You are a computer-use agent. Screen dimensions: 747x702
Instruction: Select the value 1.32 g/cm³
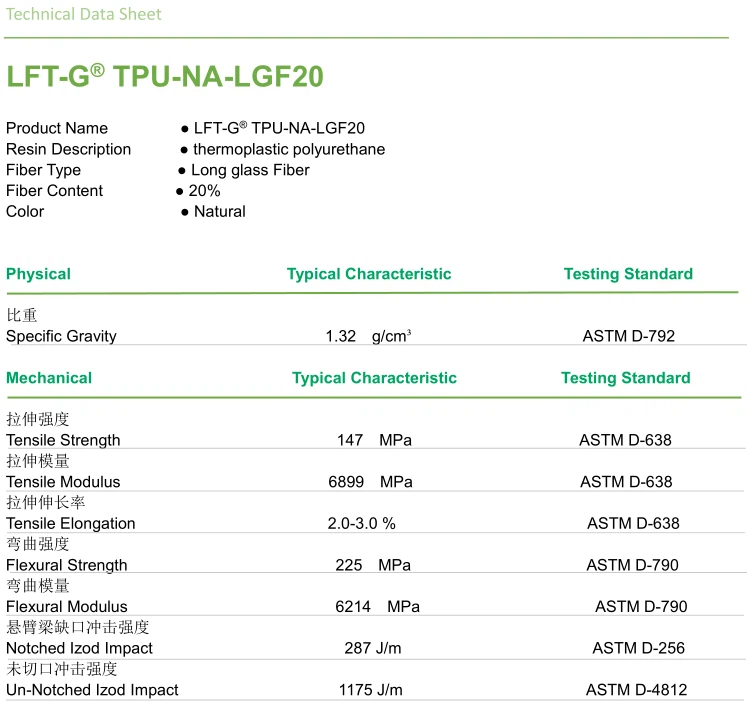368,336
